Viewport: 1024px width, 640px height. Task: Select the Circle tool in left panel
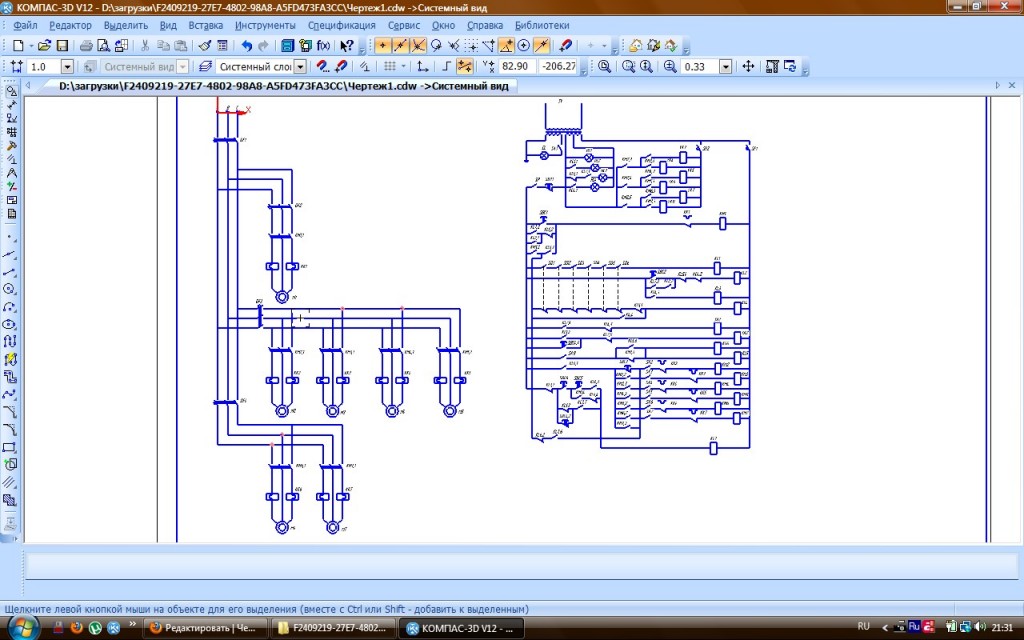10,289
